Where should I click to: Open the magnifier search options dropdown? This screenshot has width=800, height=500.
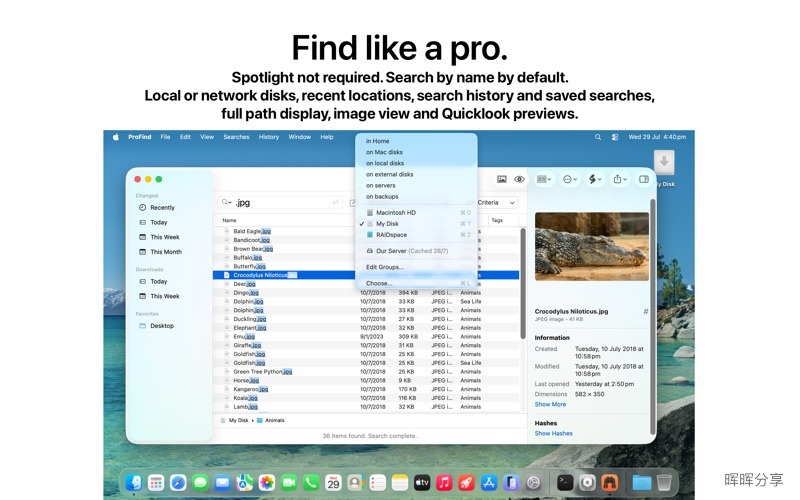click(x=226, y=203)
